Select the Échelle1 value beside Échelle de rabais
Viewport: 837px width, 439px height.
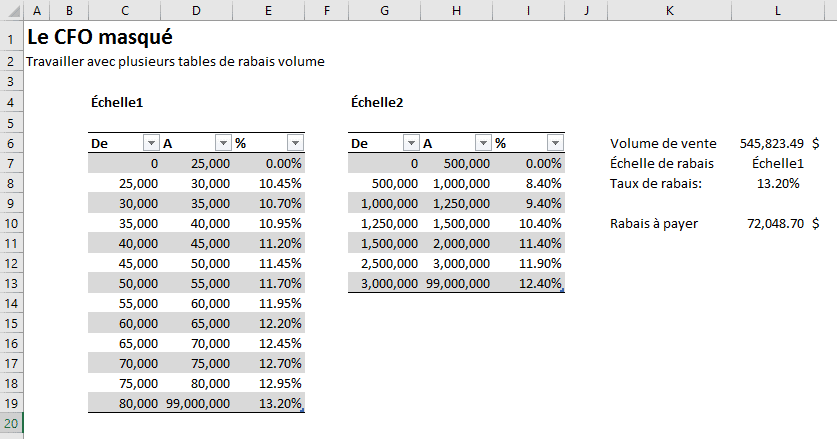point(777,163)
